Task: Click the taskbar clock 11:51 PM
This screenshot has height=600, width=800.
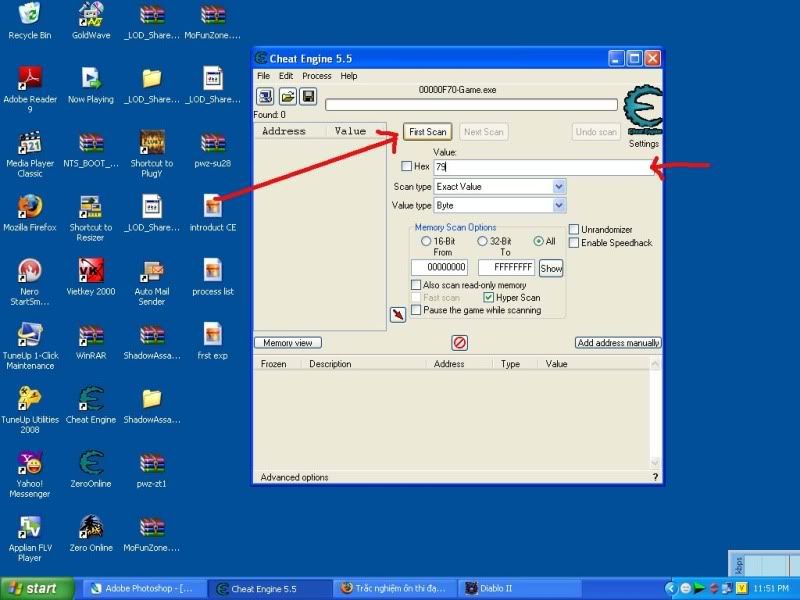Action: [x=771, y=589]
